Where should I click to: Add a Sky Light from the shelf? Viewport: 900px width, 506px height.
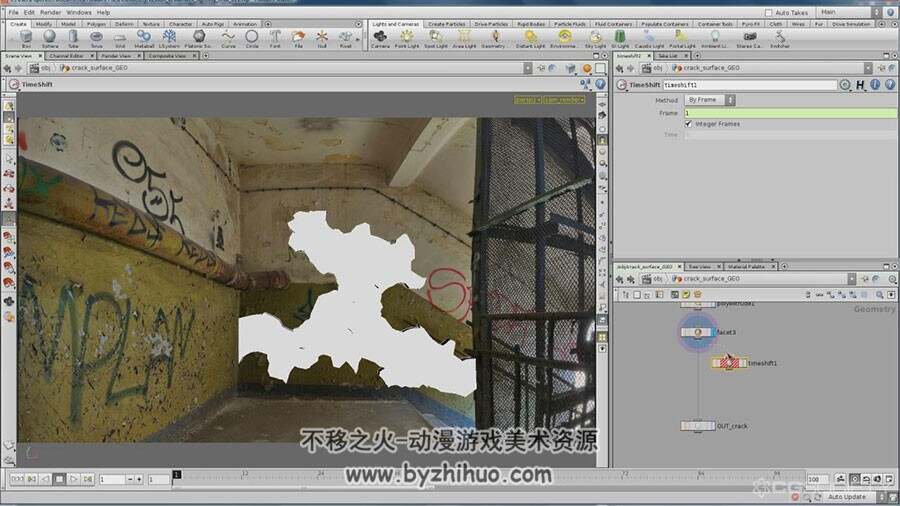click(595, 39)
